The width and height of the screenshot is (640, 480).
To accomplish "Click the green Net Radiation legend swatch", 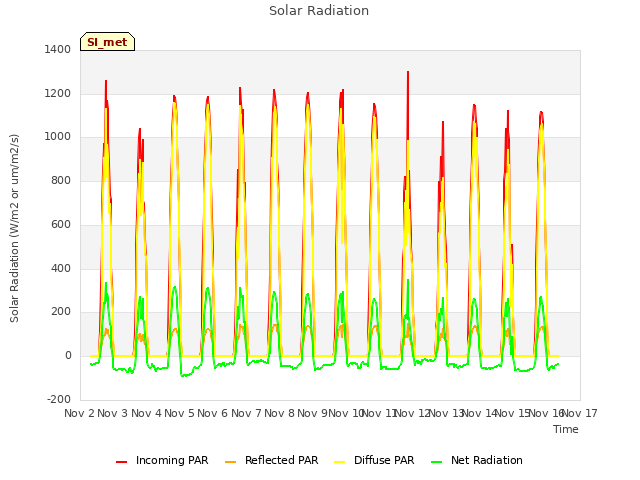I will 437,462.
